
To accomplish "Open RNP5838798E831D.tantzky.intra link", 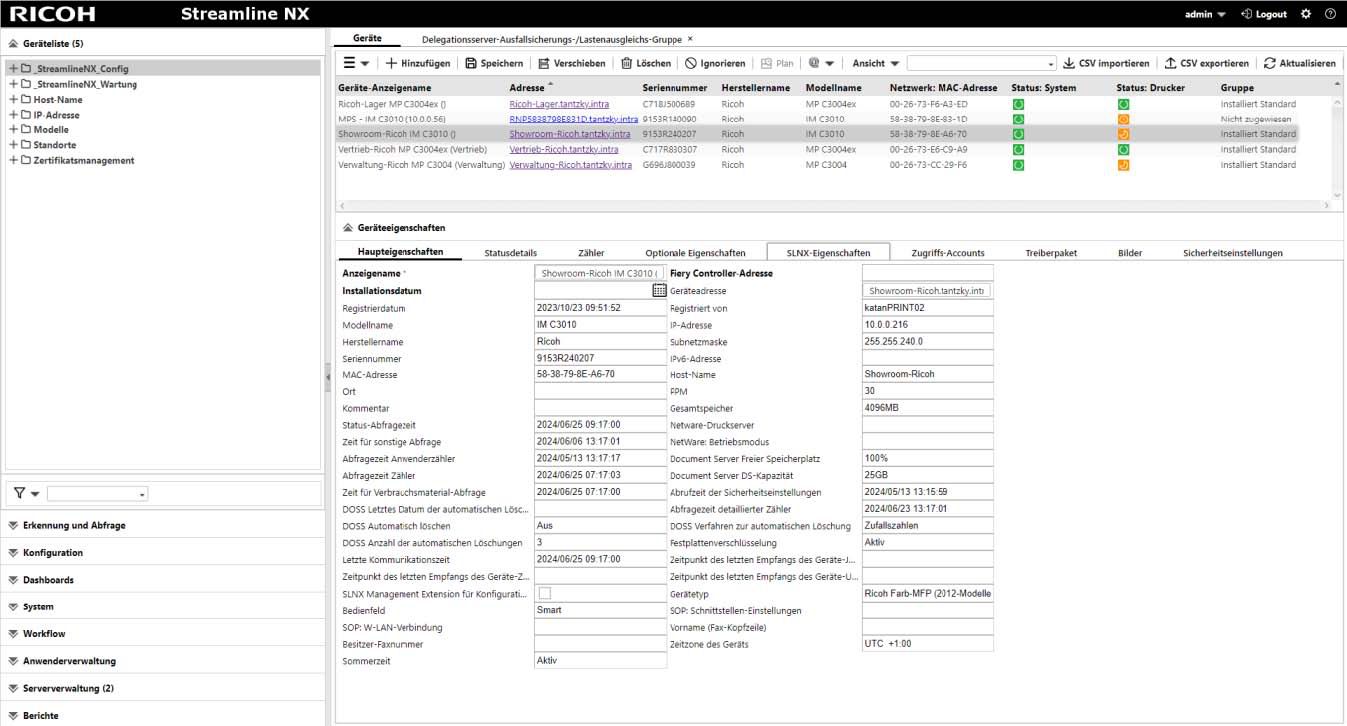I will coord(573,119).
